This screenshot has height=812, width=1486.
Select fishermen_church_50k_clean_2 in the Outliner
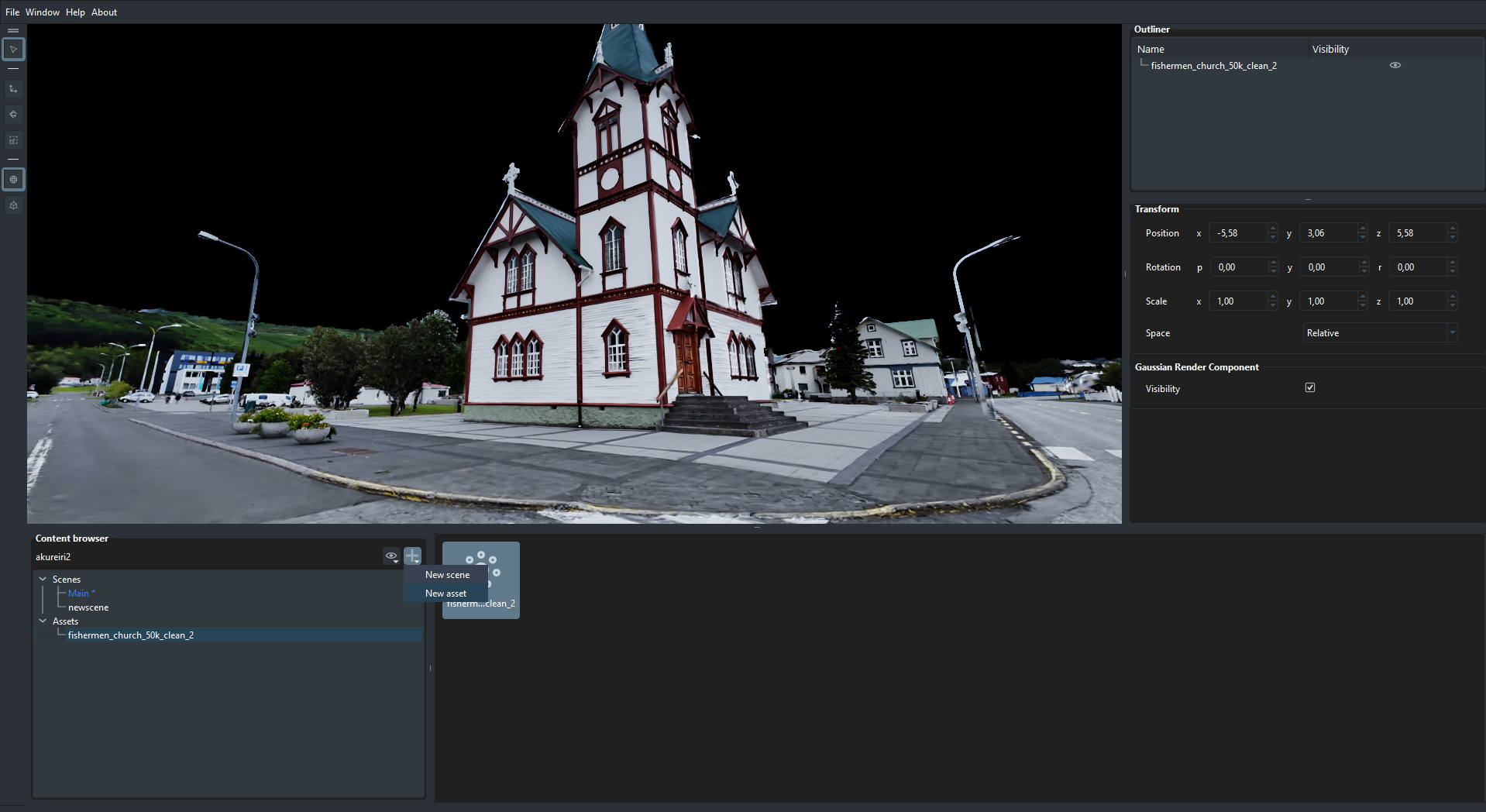[x=1213, y=66]
